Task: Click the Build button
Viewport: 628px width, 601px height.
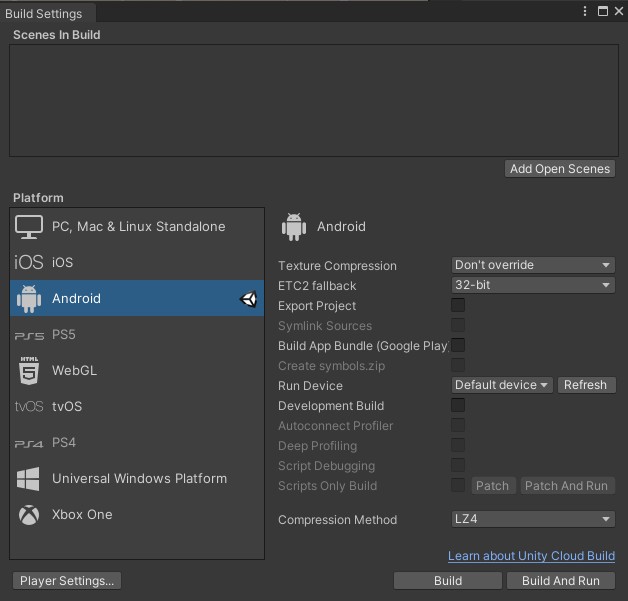Action: (448, 581)
